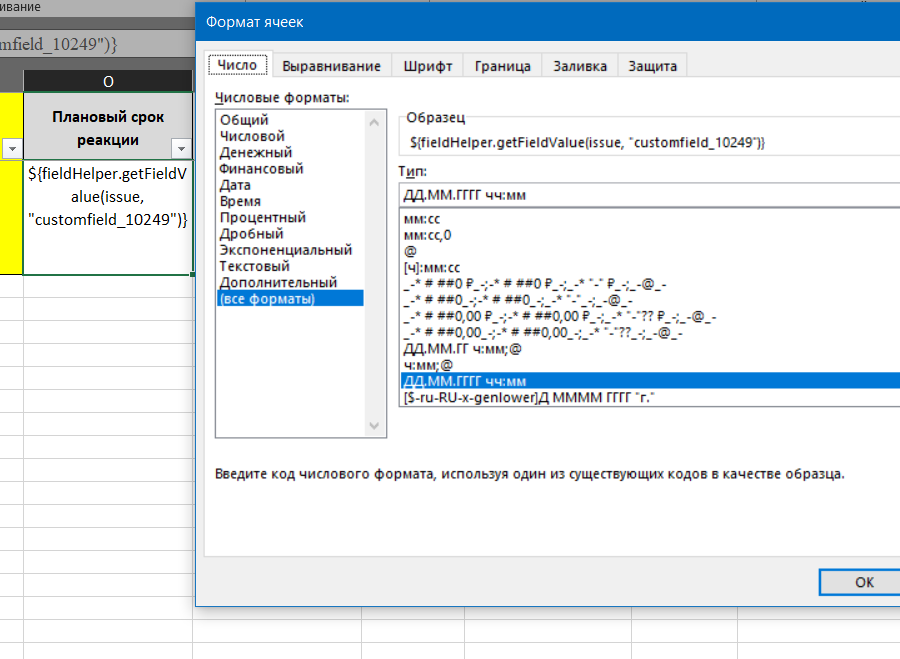900x659 pixels.
Task: Open the Защита tab
Action: 652,66
